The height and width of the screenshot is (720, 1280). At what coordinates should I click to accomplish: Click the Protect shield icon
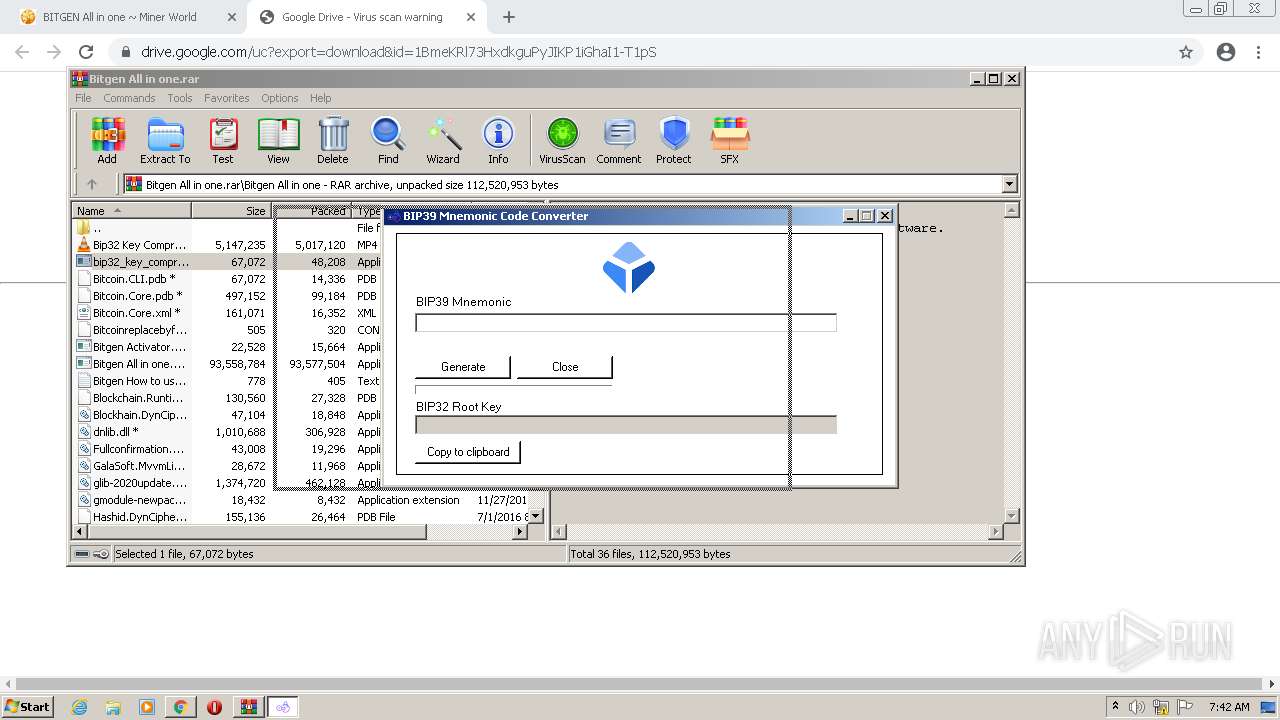674,140
